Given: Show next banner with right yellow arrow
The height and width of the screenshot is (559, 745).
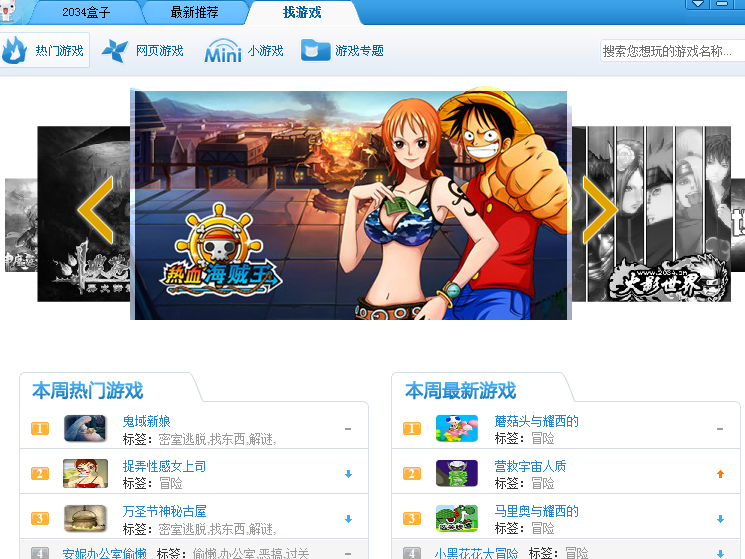Looking at the screenshot, I should (x=600, y=209).
